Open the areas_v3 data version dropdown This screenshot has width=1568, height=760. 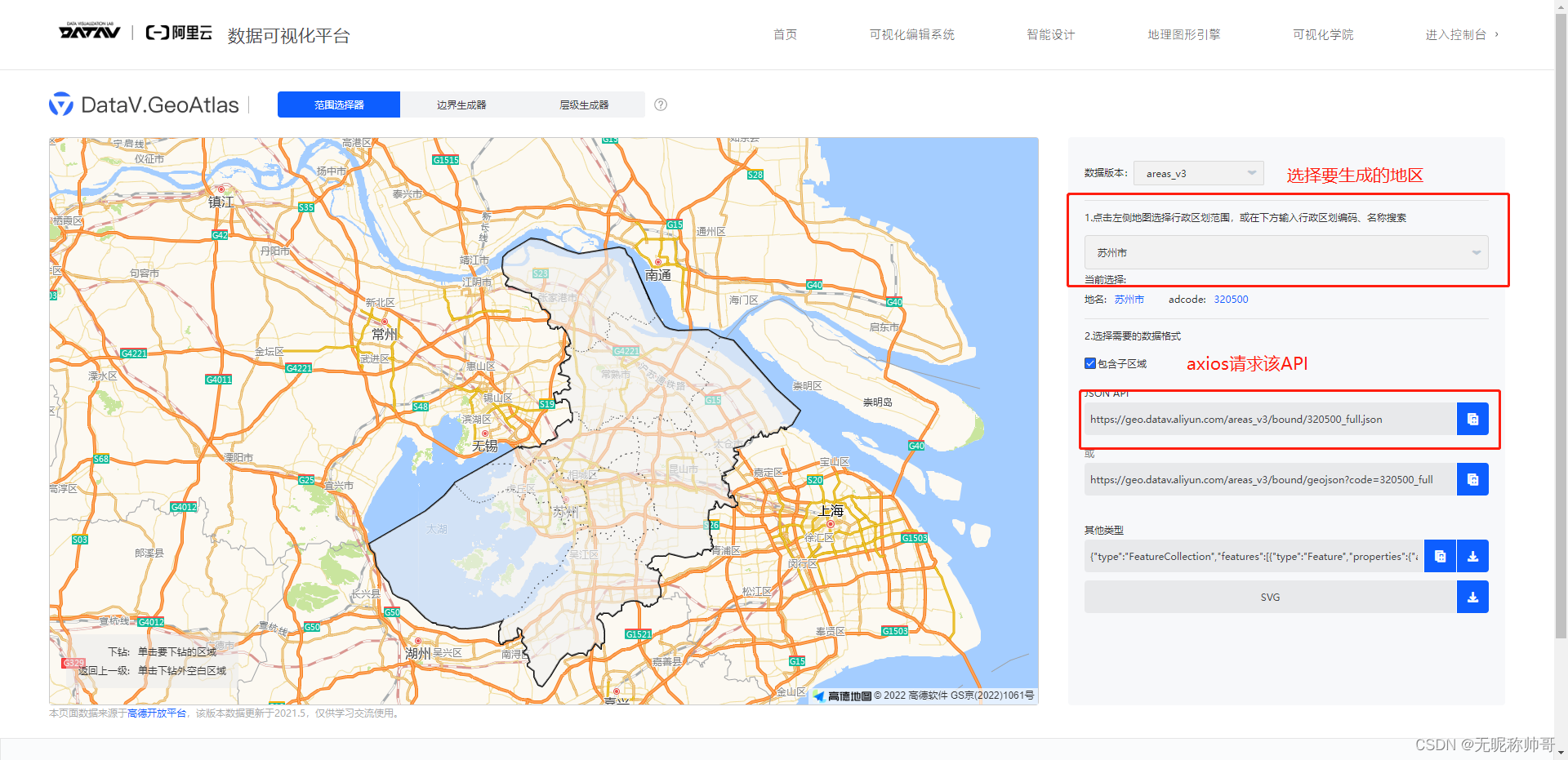(1198, 173)
